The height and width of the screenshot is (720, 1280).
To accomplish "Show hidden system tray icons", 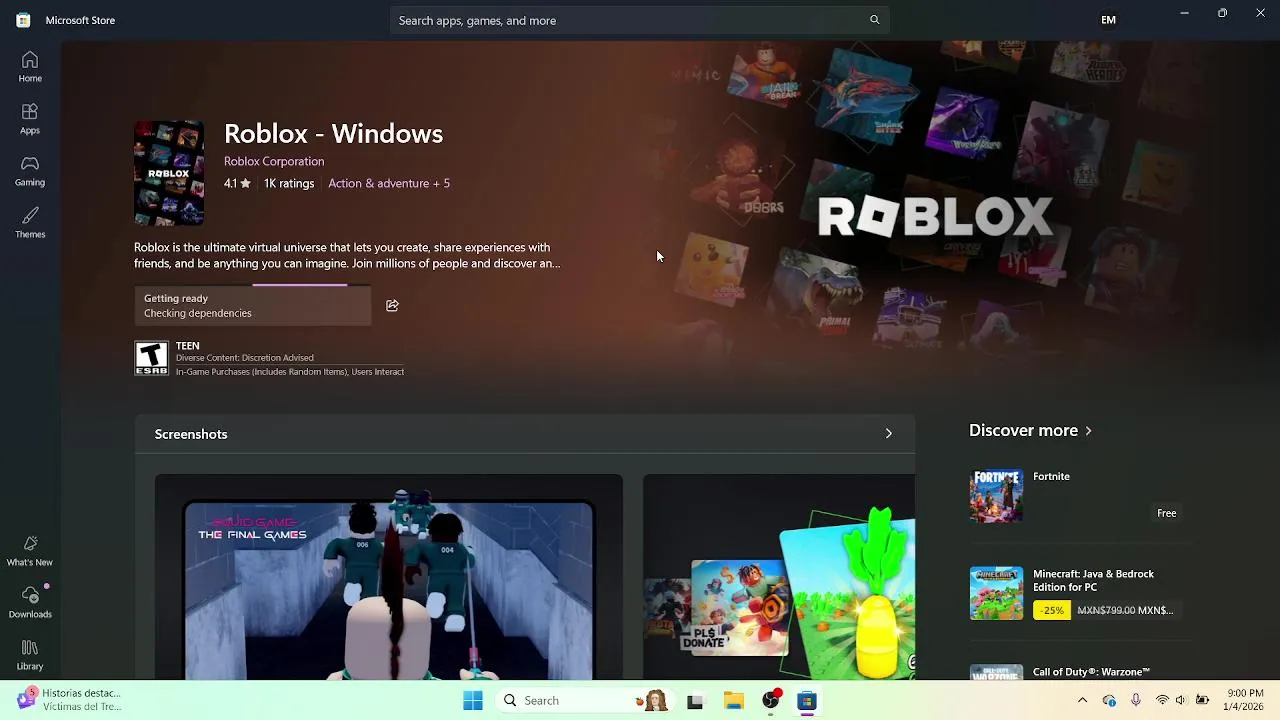I will (x=1082, y=701).
